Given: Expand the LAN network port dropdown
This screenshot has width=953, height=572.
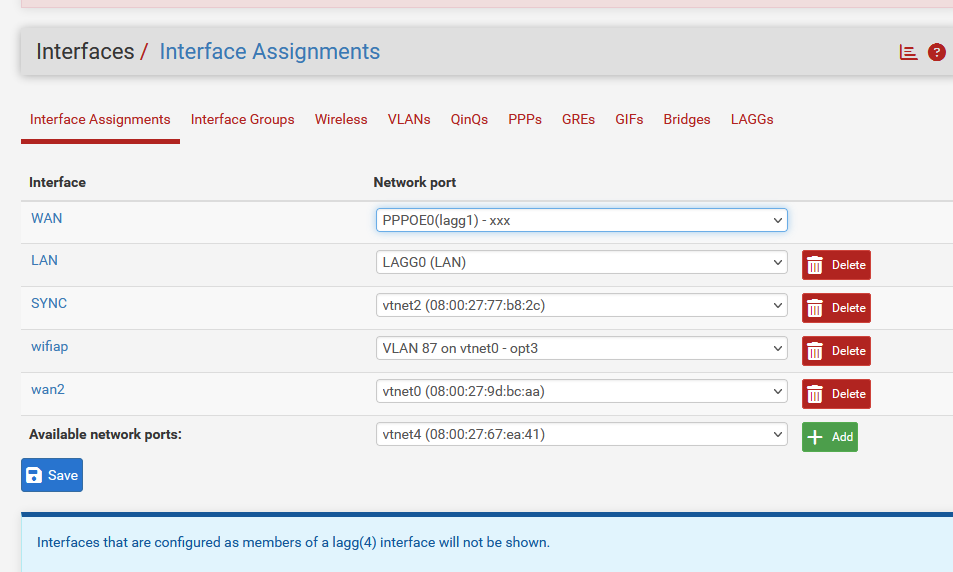Looking at the screenshot, I should (581, 263).
